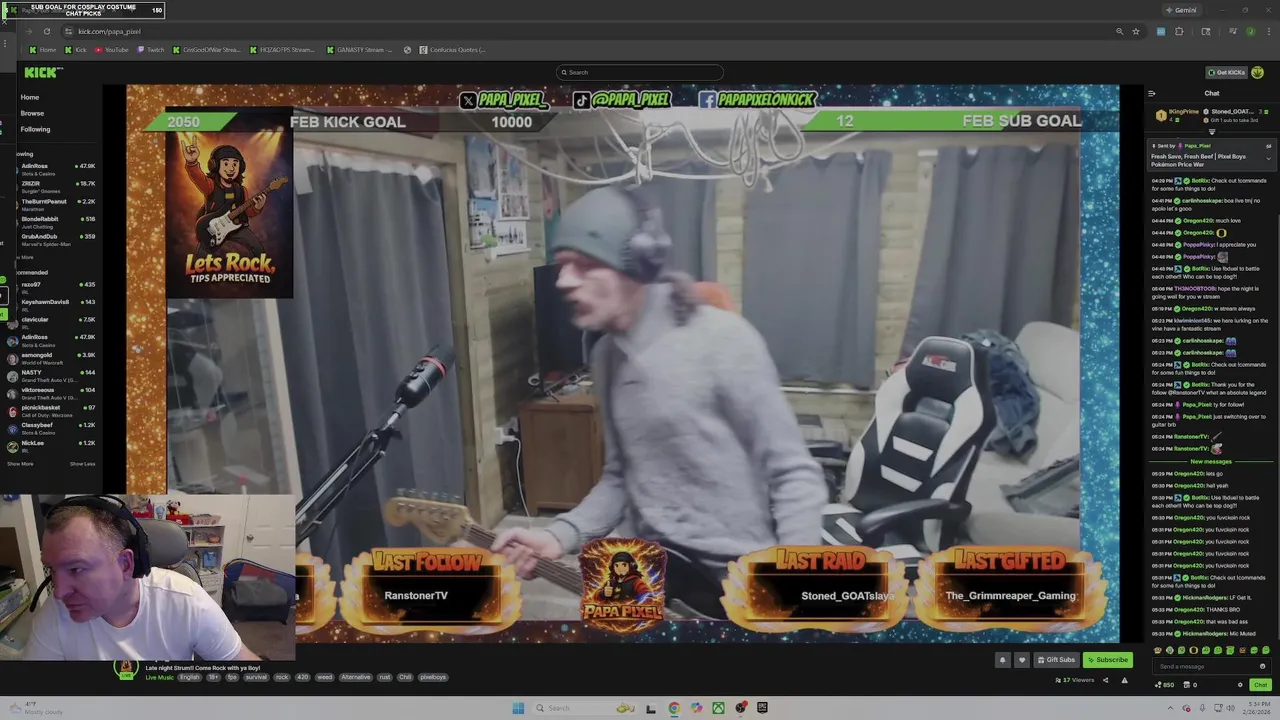
Task: Open NickLee recommended channel
Action: 50,445
